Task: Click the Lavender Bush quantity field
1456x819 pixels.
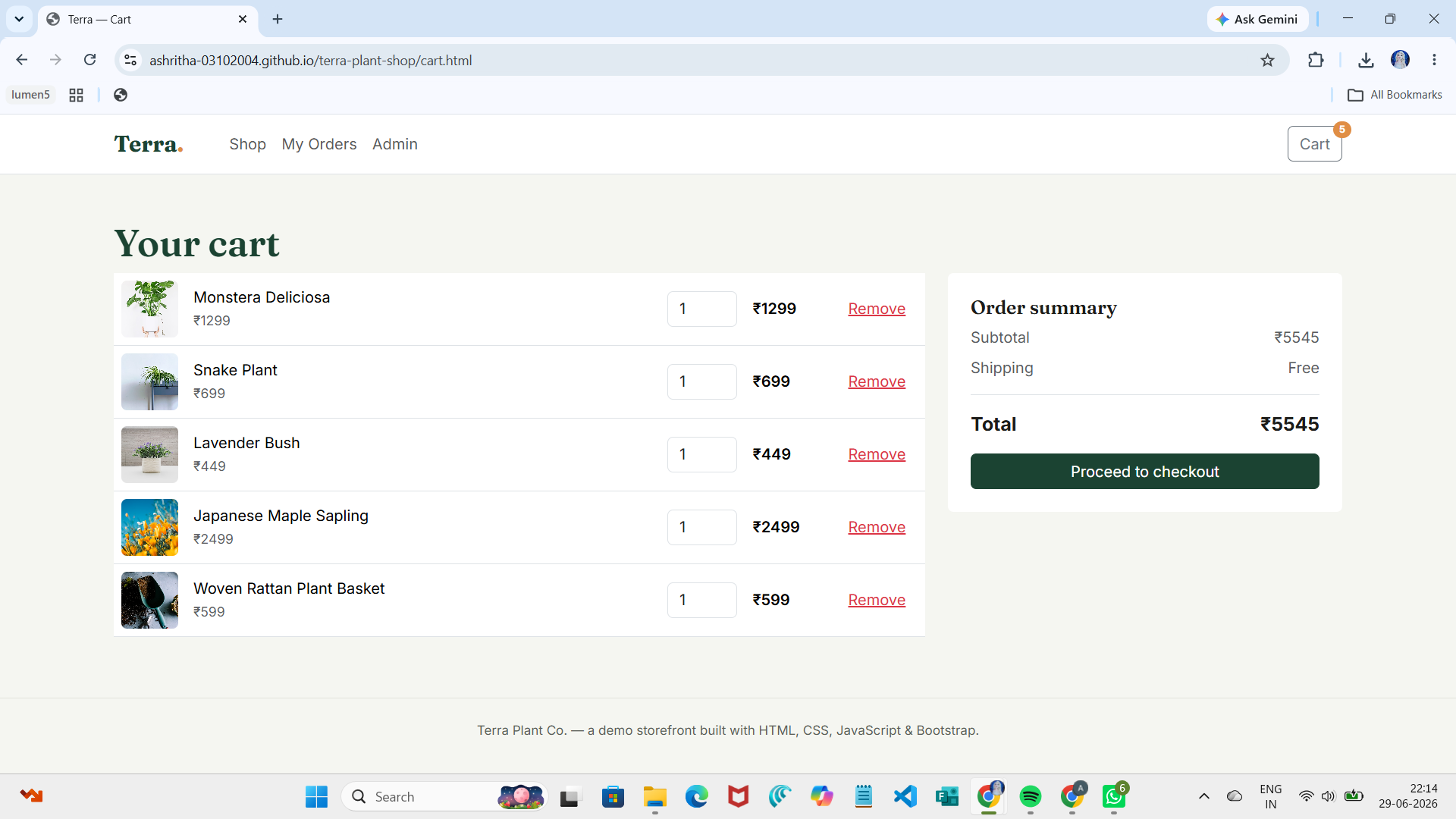Action: pyautogui.click(x=701, y=454)
